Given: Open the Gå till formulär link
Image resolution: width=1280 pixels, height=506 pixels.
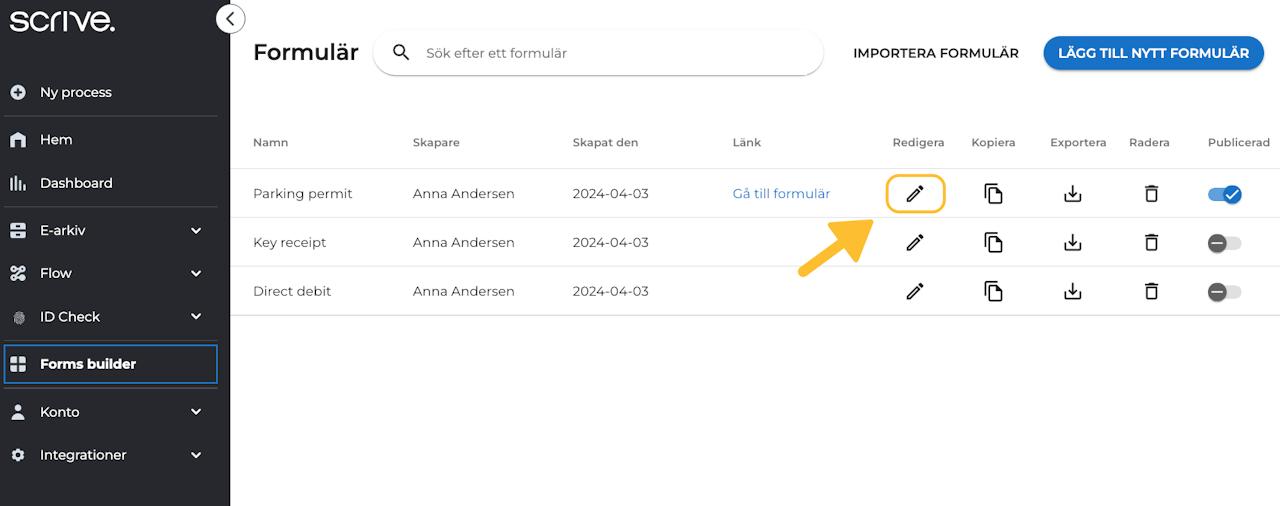Looking at the screenshot, I should point(781,194).
